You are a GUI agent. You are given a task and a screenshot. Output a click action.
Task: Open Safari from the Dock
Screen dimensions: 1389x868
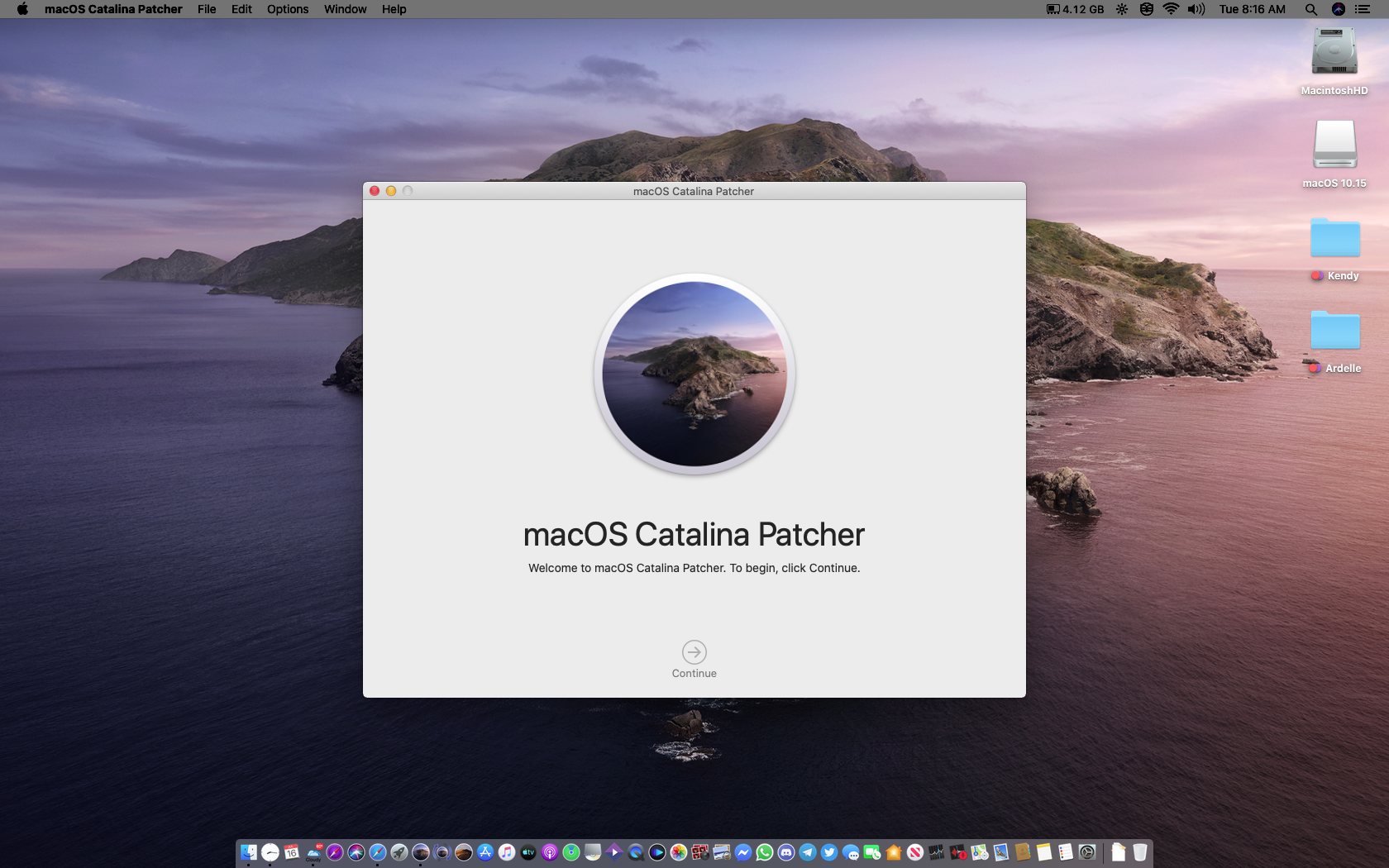[378, 852]
